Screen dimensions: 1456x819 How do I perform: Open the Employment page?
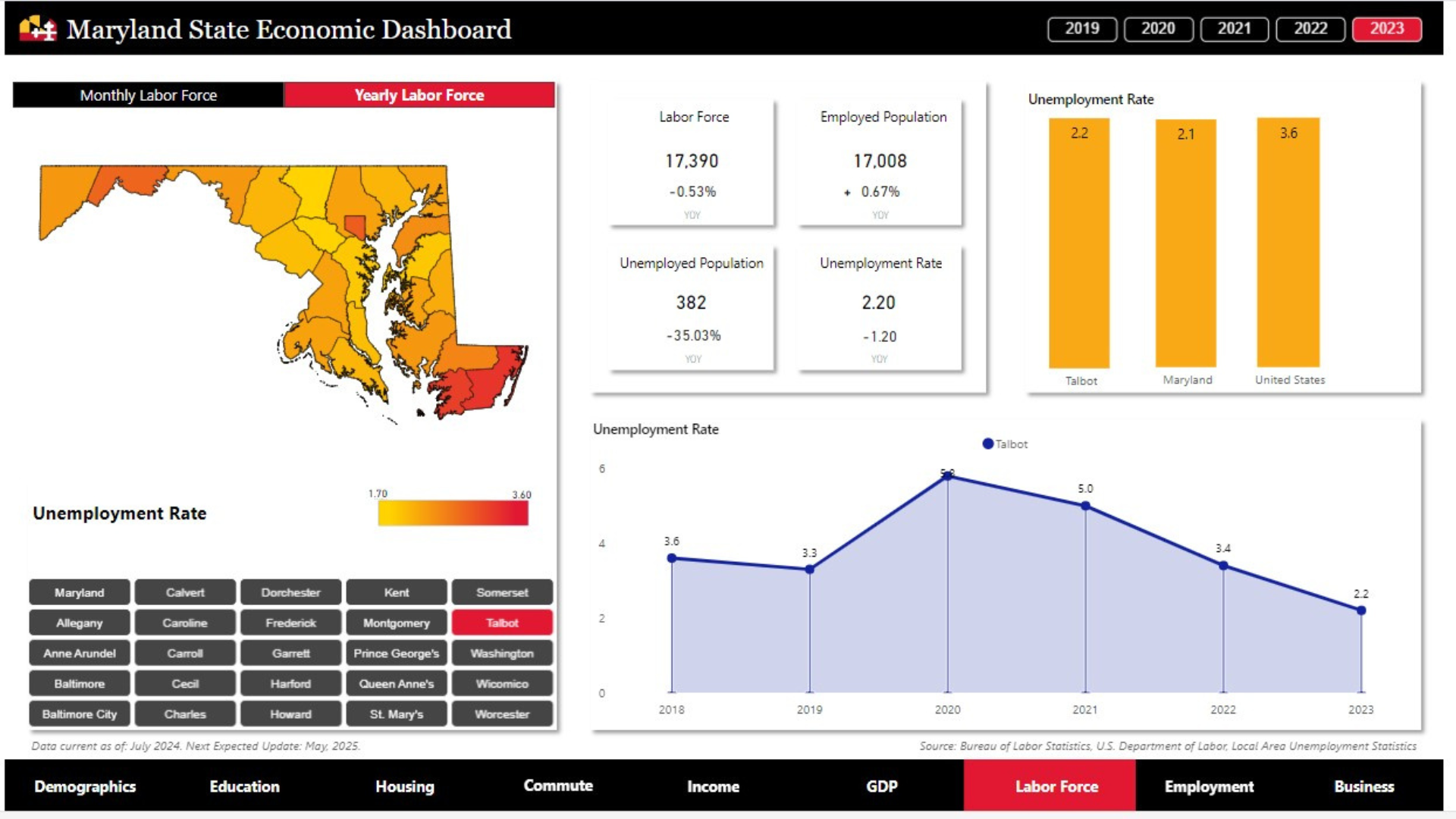point(1209,786)
